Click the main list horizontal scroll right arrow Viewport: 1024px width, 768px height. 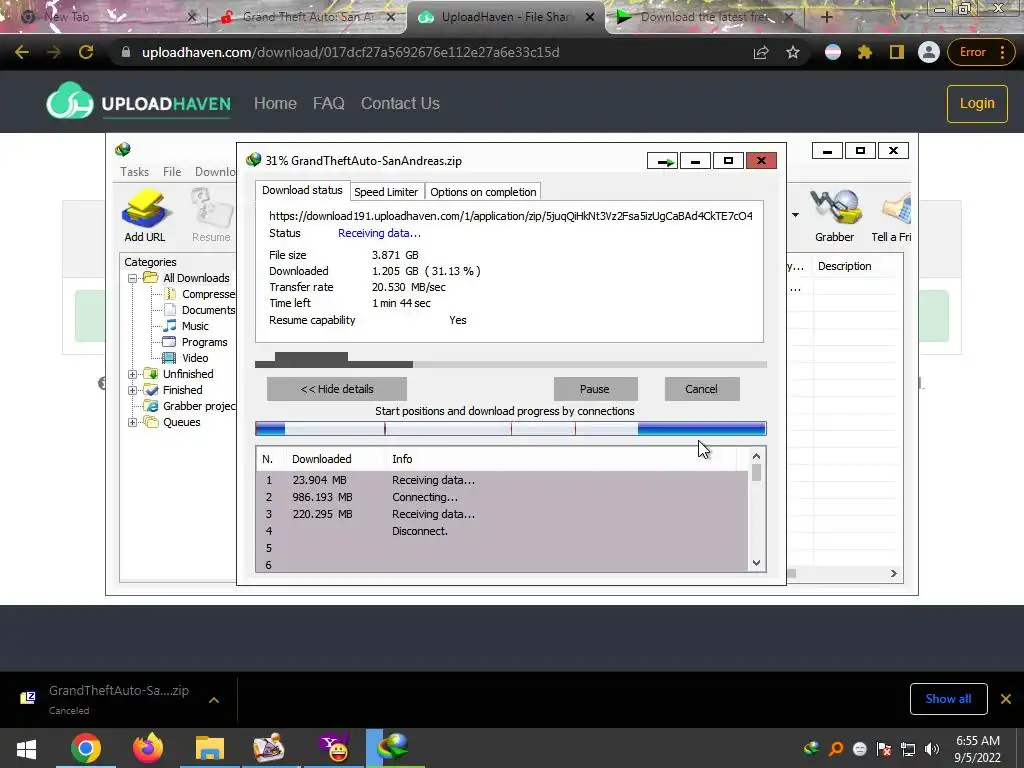pos(894,573)
